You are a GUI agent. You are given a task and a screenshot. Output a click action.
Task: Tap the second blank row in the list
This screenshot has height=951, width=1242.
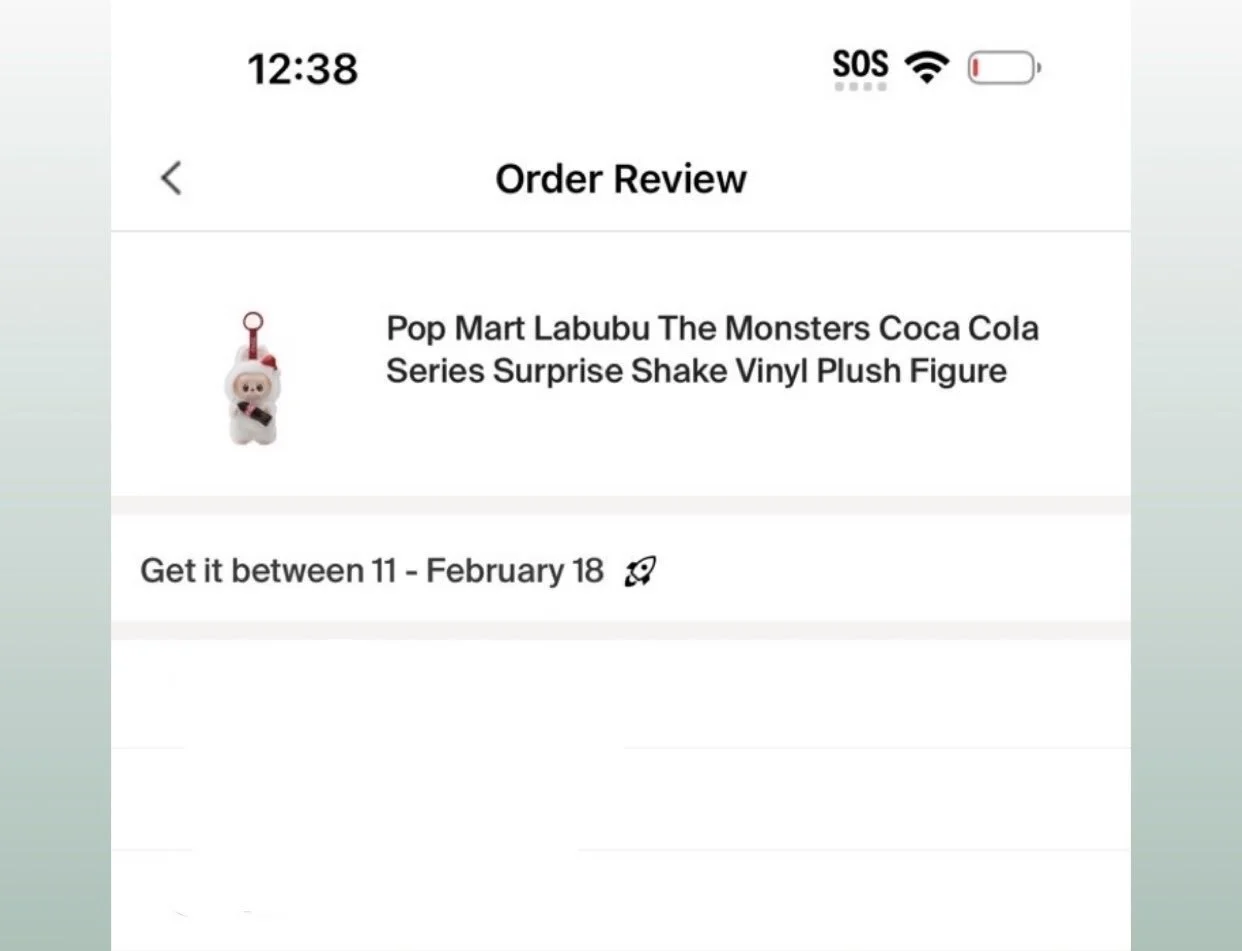tap(621, 799)
